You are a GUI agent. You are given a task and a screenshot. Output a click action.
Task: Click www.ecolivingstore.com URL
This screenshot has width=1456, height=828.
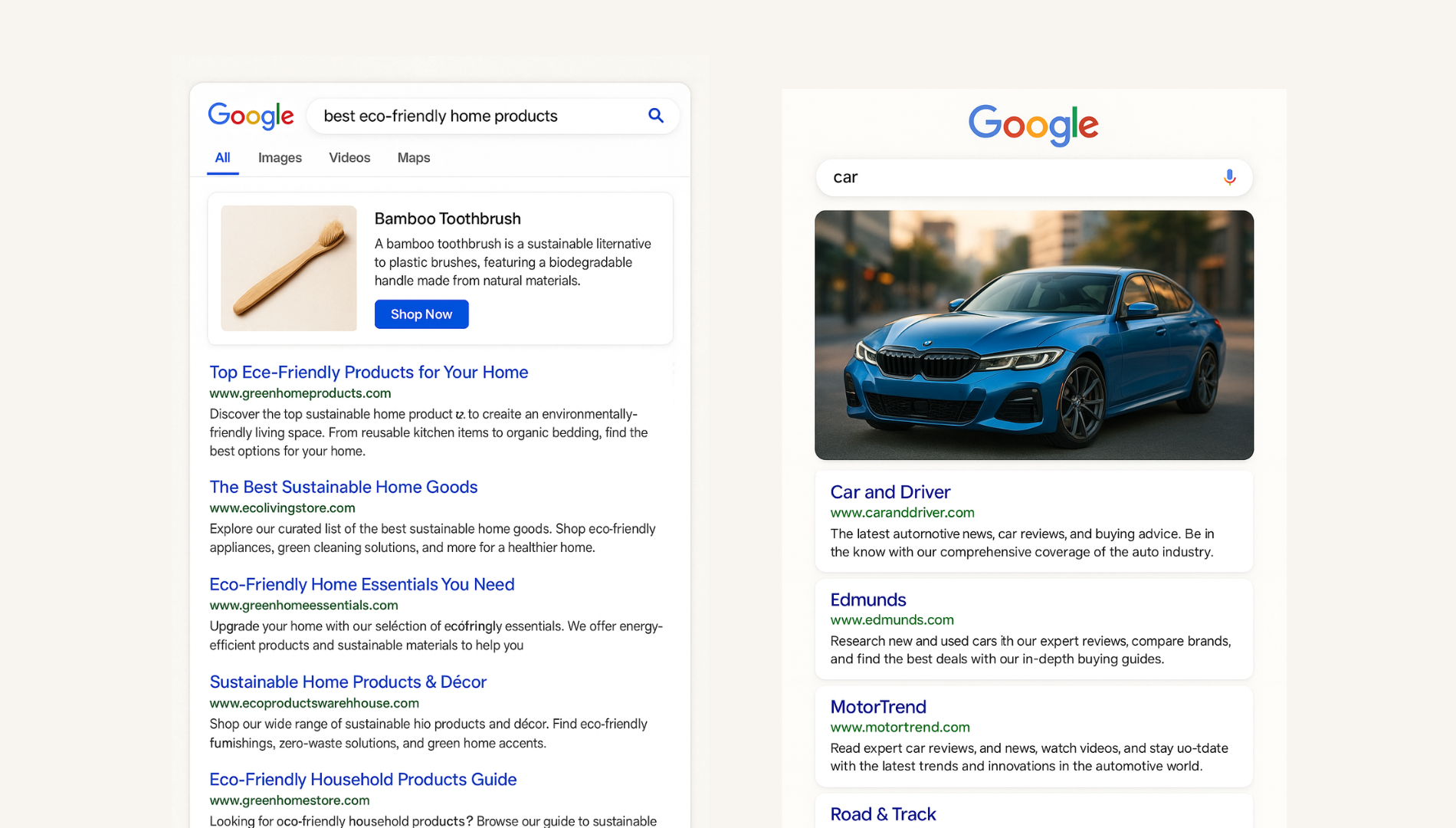click(282, 508)
